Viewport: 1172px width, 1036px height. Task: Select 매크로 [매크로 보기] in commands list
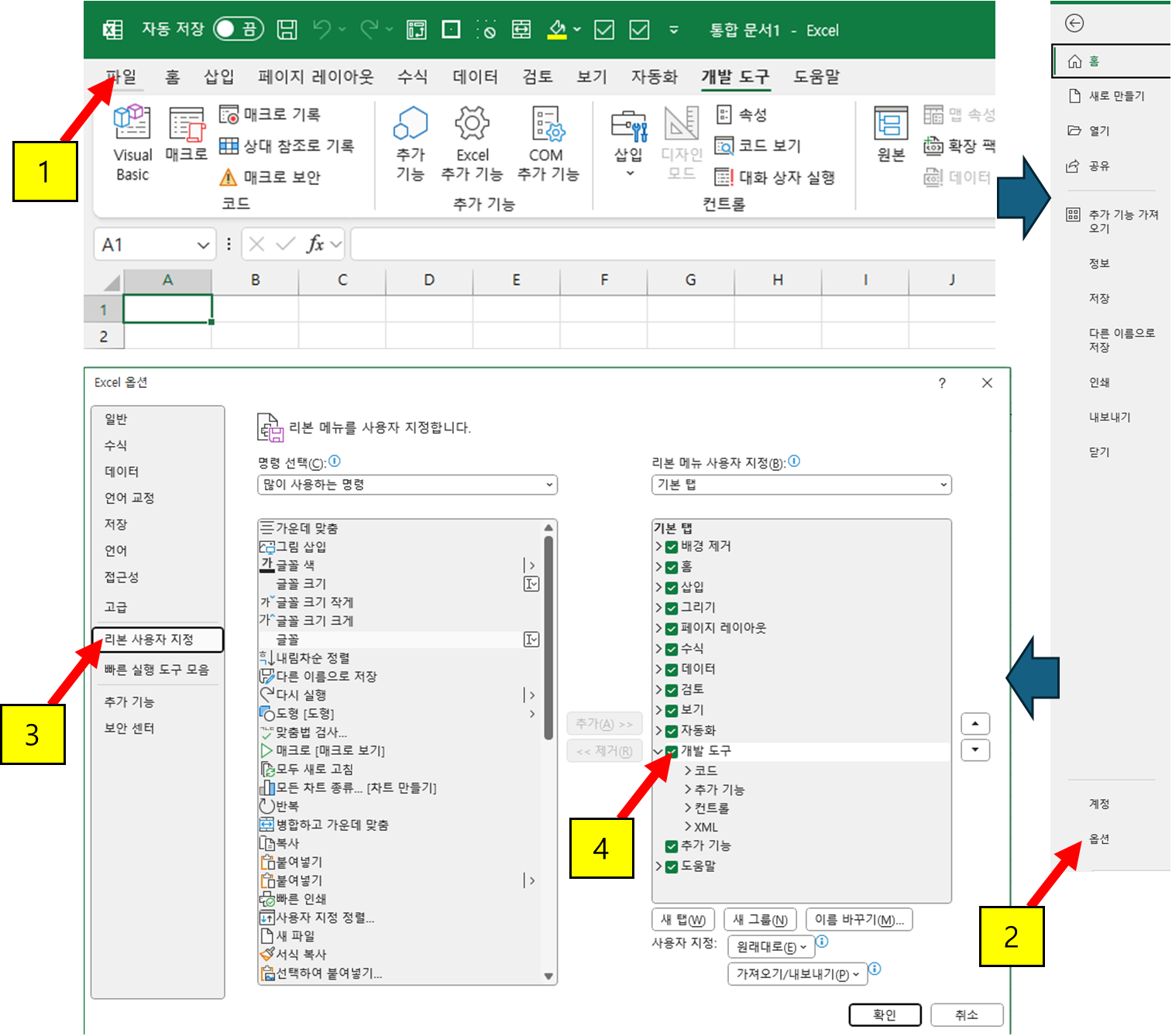(x=400, y=751)
